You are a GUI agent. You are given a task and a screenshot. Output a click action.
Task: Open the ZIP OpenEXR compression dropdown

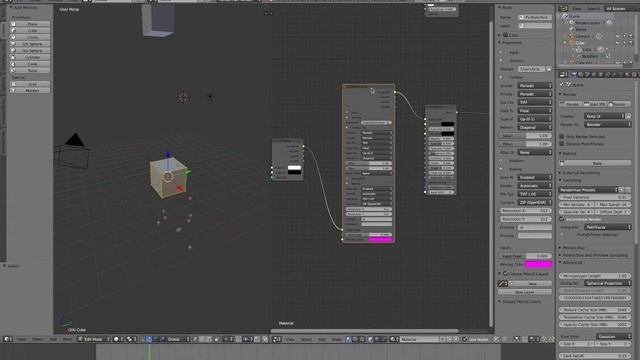click(x=535, y=202)
